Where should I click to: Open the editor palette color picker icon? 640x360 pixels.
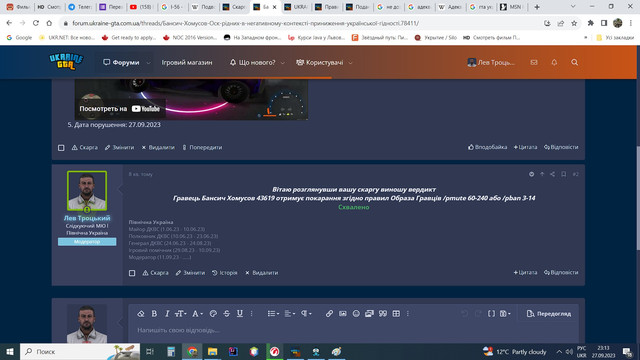tap(213, 313)
